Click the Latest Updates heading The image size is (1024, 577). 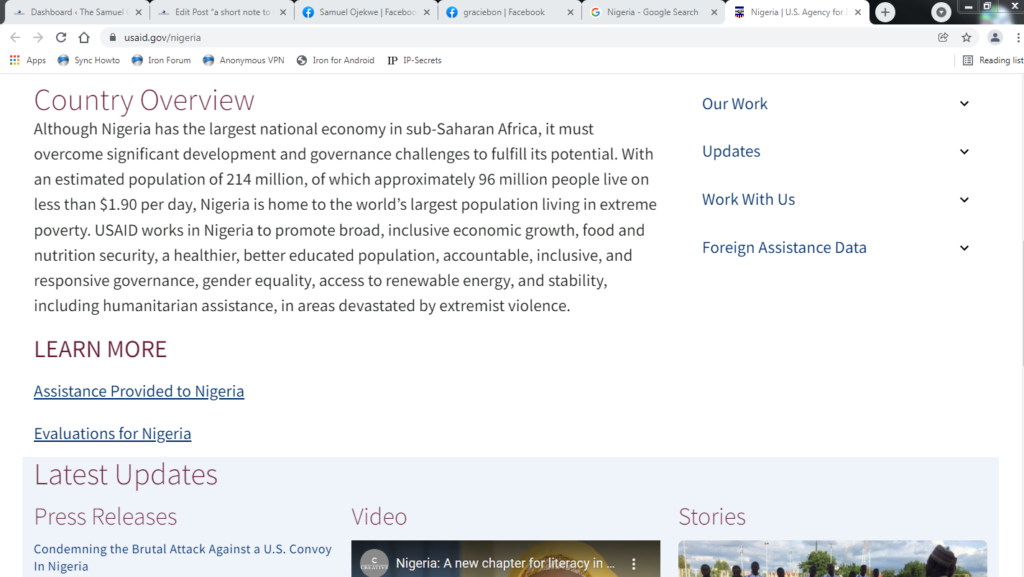(x=125, y=475)
